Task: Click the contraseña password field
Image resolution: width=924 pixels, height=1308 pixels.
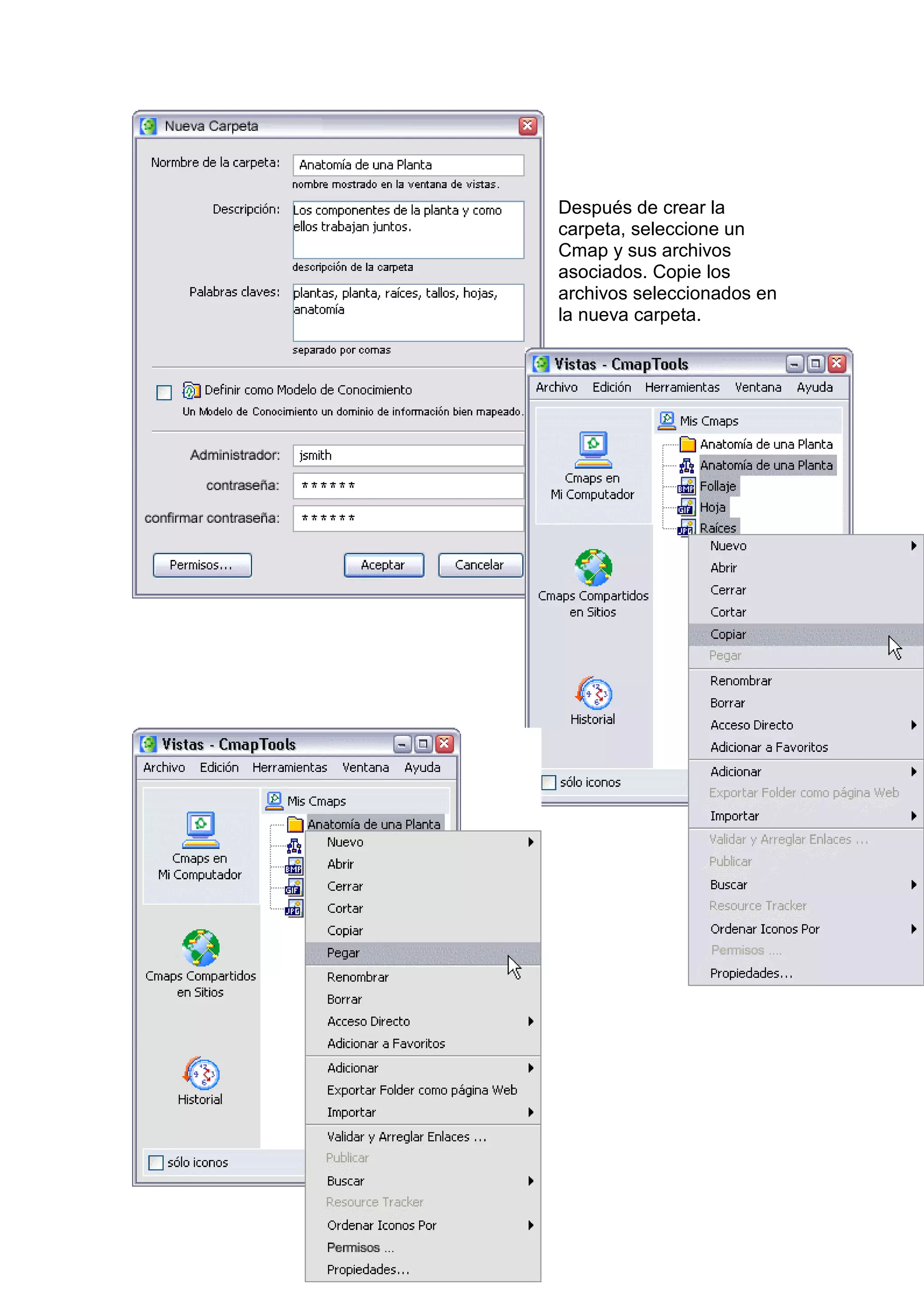Action: tap(408, 486)
